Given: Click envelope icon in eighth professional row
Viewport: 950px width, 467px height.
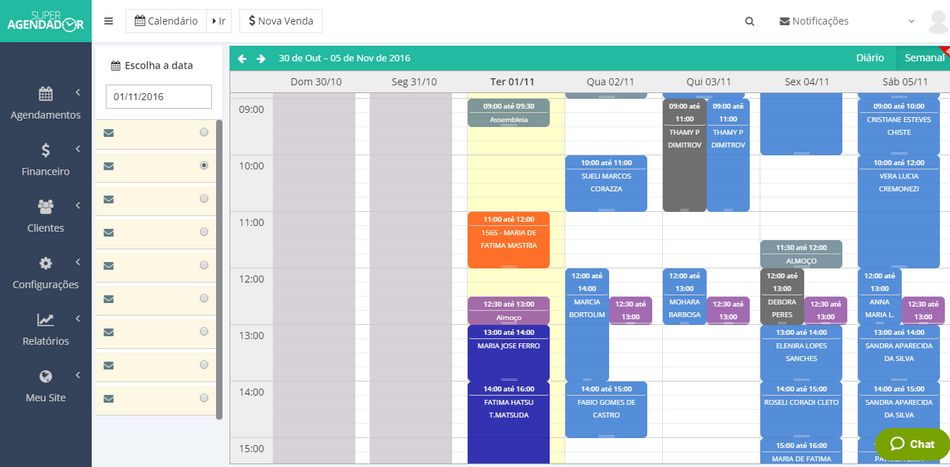Looking at the screenshot, I should (x=108, y=365).
